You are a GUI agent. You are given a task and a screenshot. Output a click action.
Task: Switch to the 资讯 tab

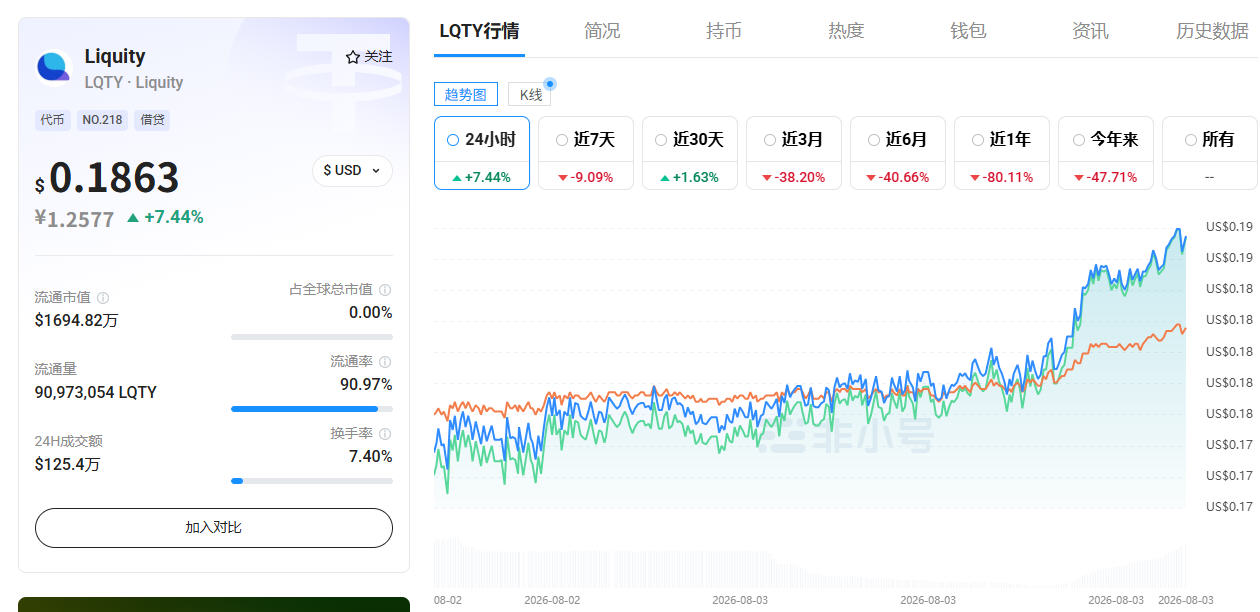[x=1090, y=31]
